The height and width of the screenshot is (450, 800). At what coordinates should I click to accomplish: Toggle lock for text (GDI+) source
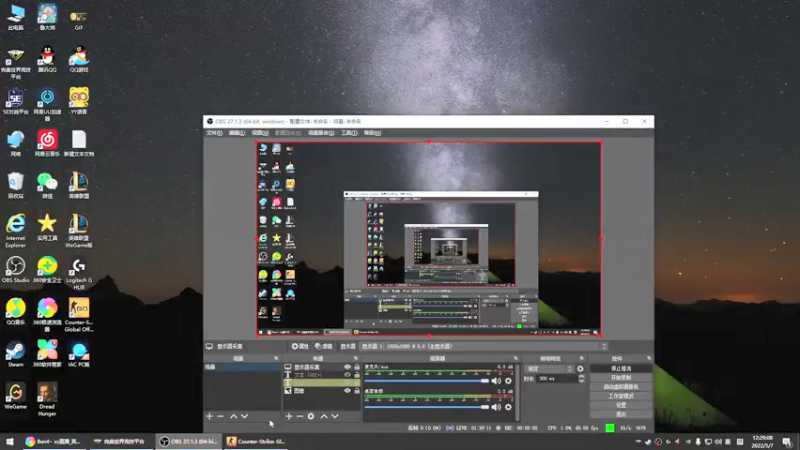pyautogui.click(x=357, y=374)
